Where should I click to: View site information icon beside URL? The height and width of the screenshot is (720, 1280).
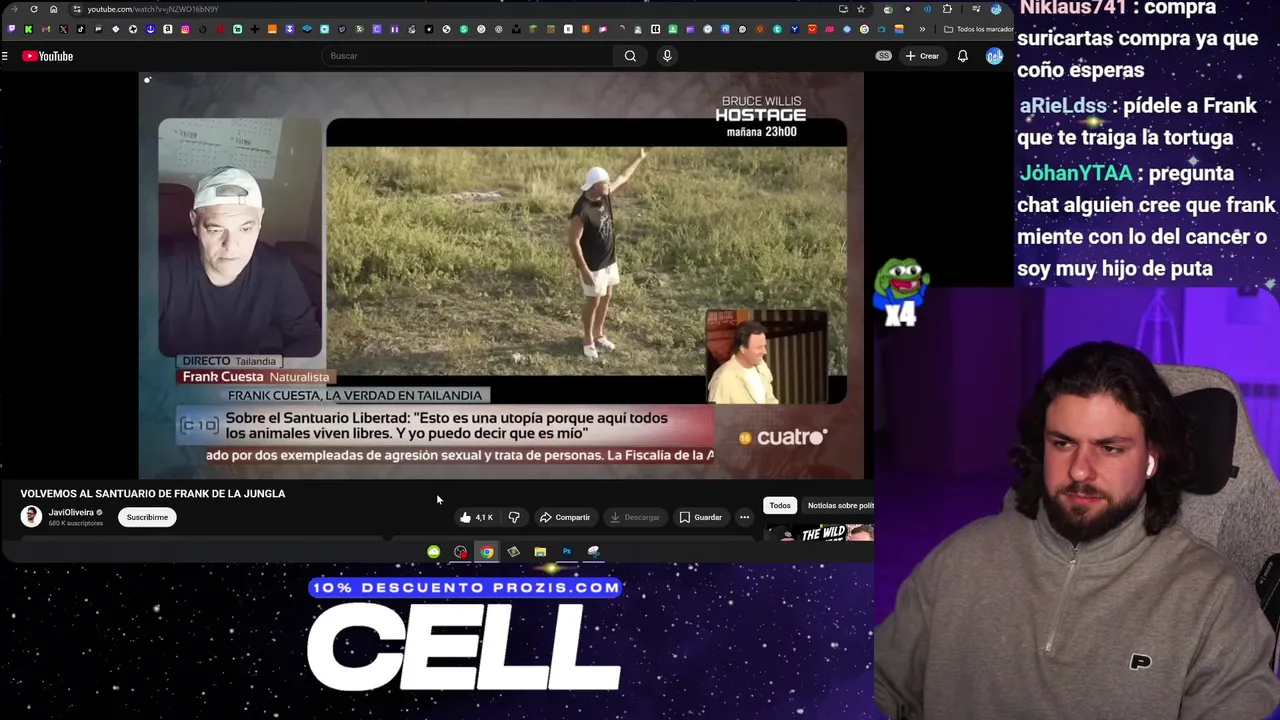point(76,9)
